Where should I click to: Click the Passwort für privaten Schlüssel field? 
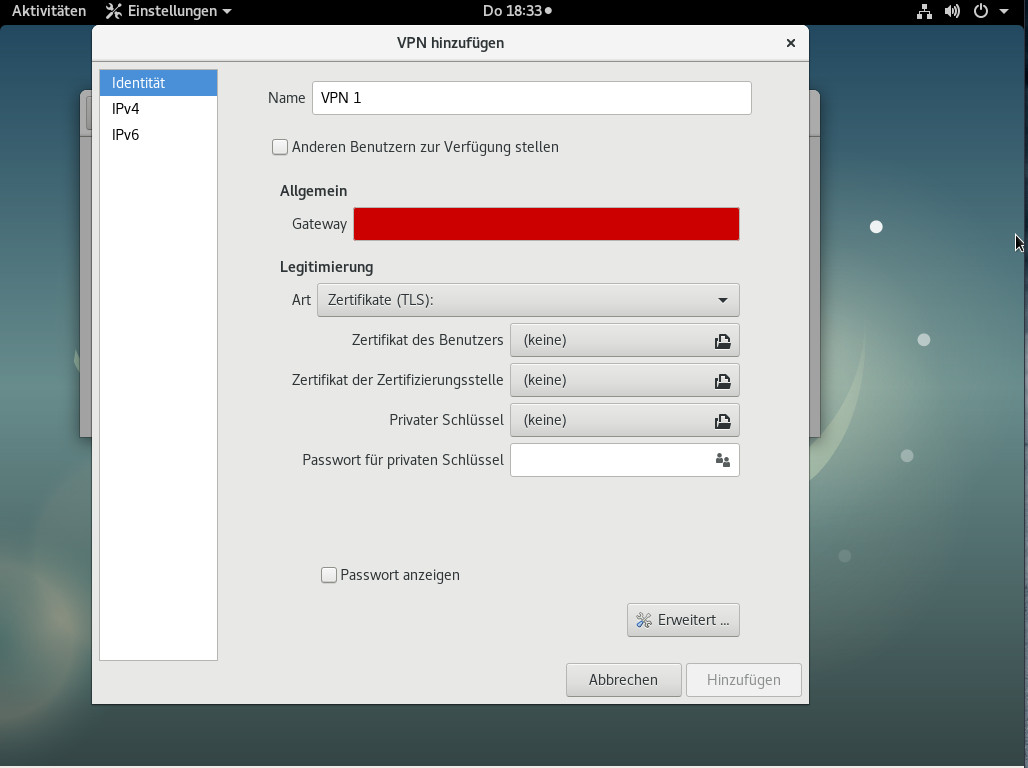(625, 460)
